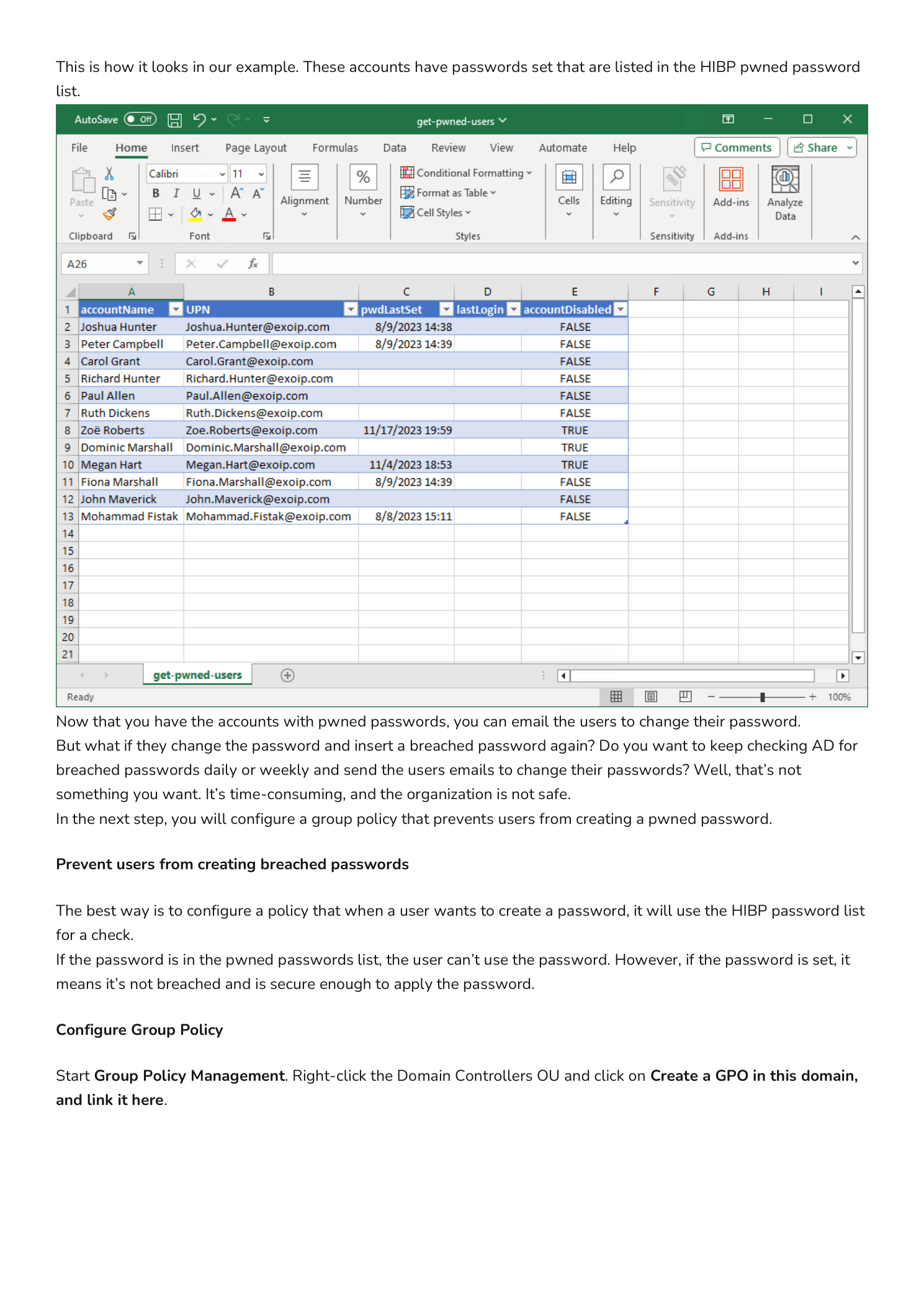Click the Editing search icon
The image size is (924, 1306).
(x=616, y=177)
